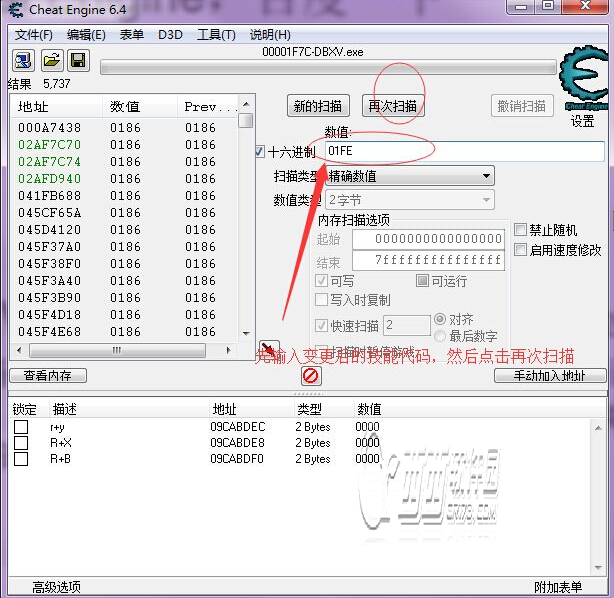Toggle the 写入时复制 checkbox
This screenshot has height=598, width=614.
(321, 300)
